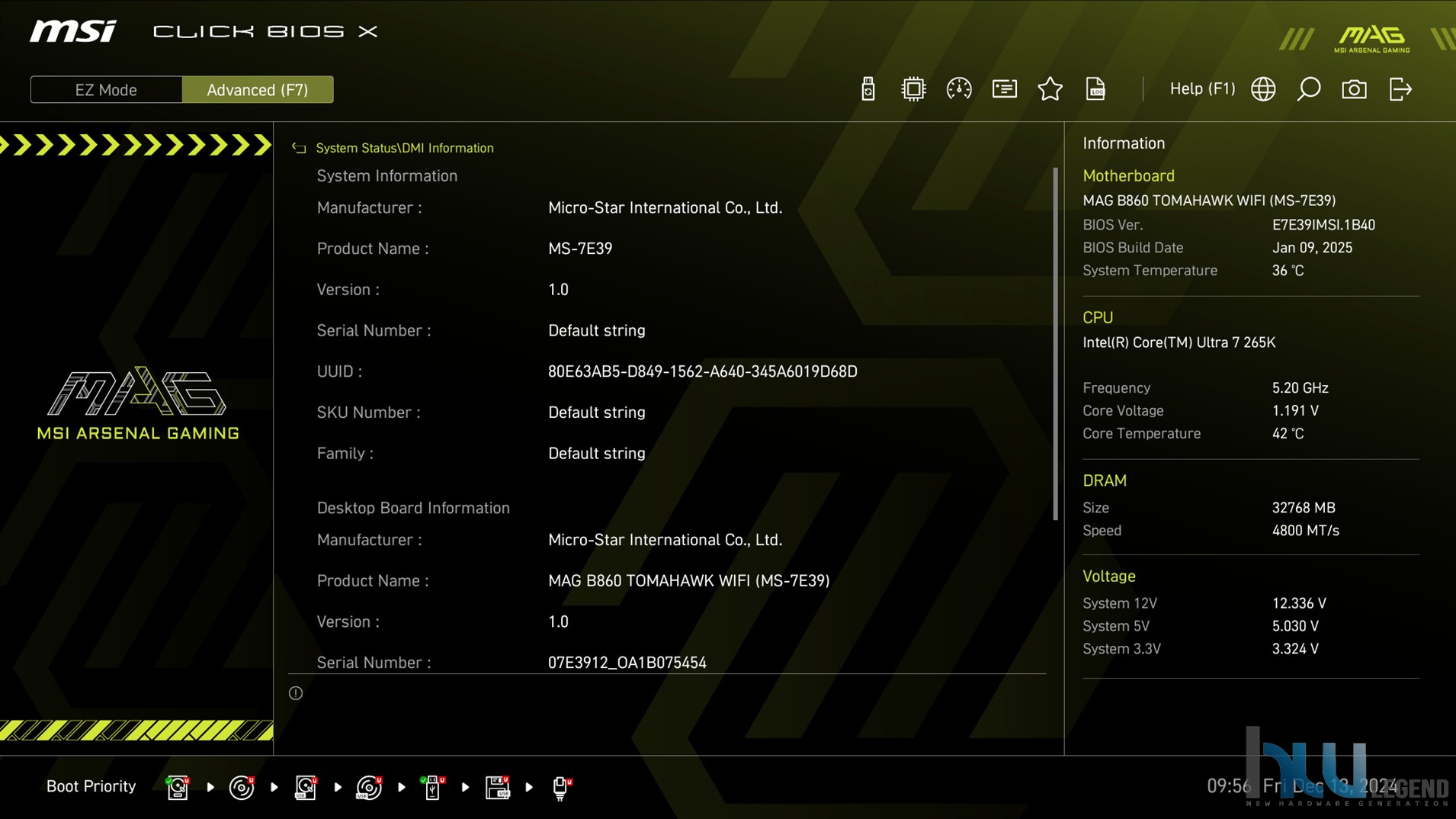Open the LOG file icon
Image resolution: width=1456 pixels, height=819 pixels.
1095,89
